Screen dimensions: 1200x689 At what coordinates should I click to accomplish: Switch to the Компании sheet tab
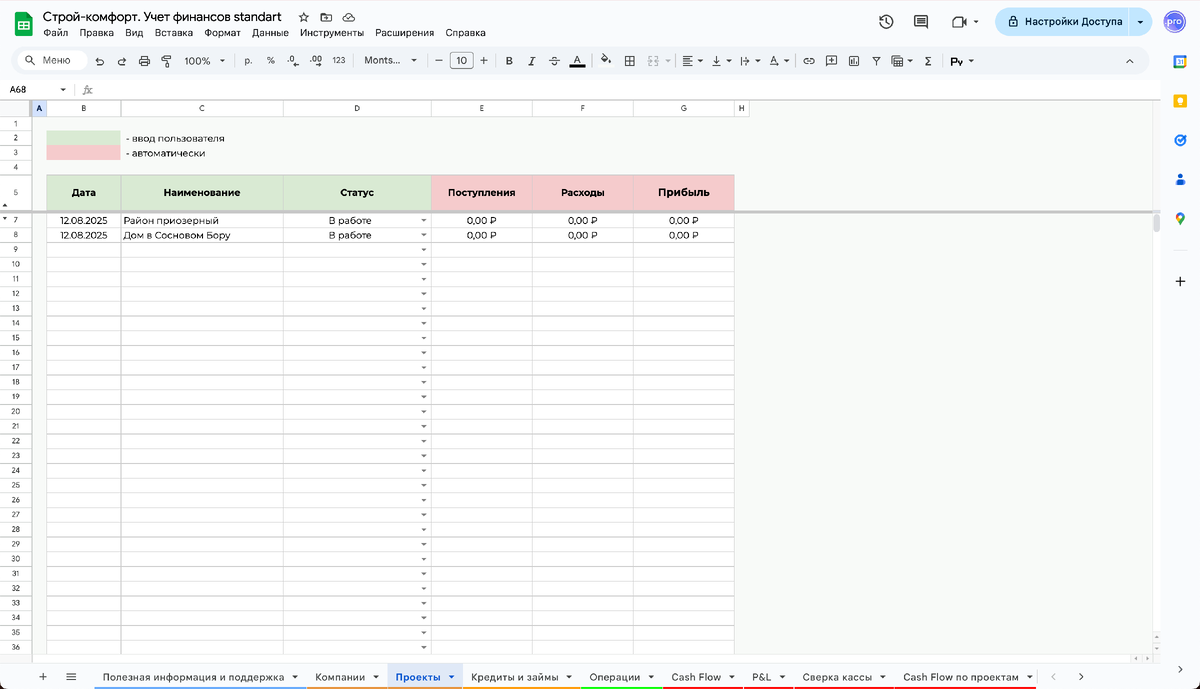[x=340, y=677]
